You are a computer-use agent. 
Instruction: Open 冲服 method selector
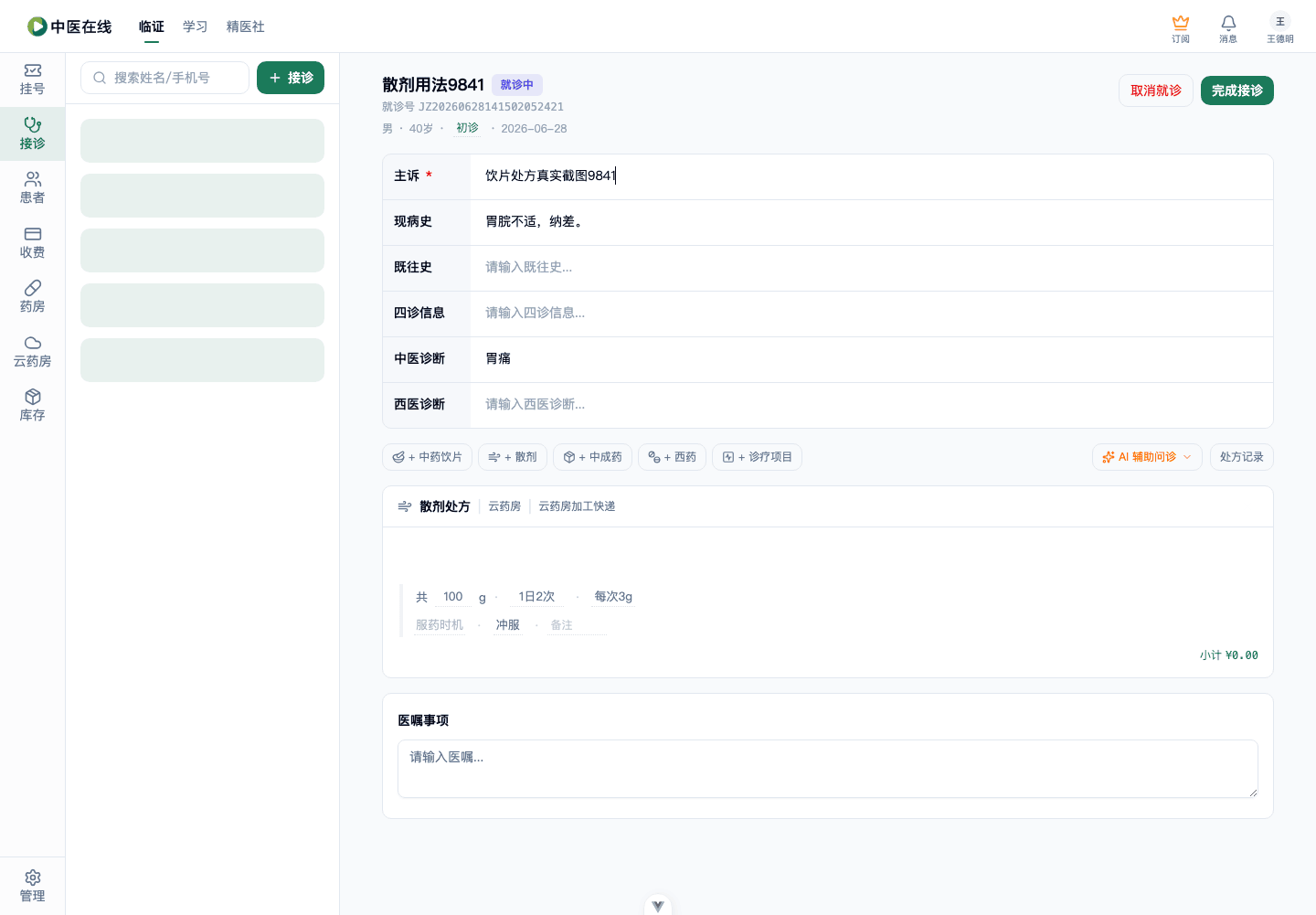pos(508,625)
